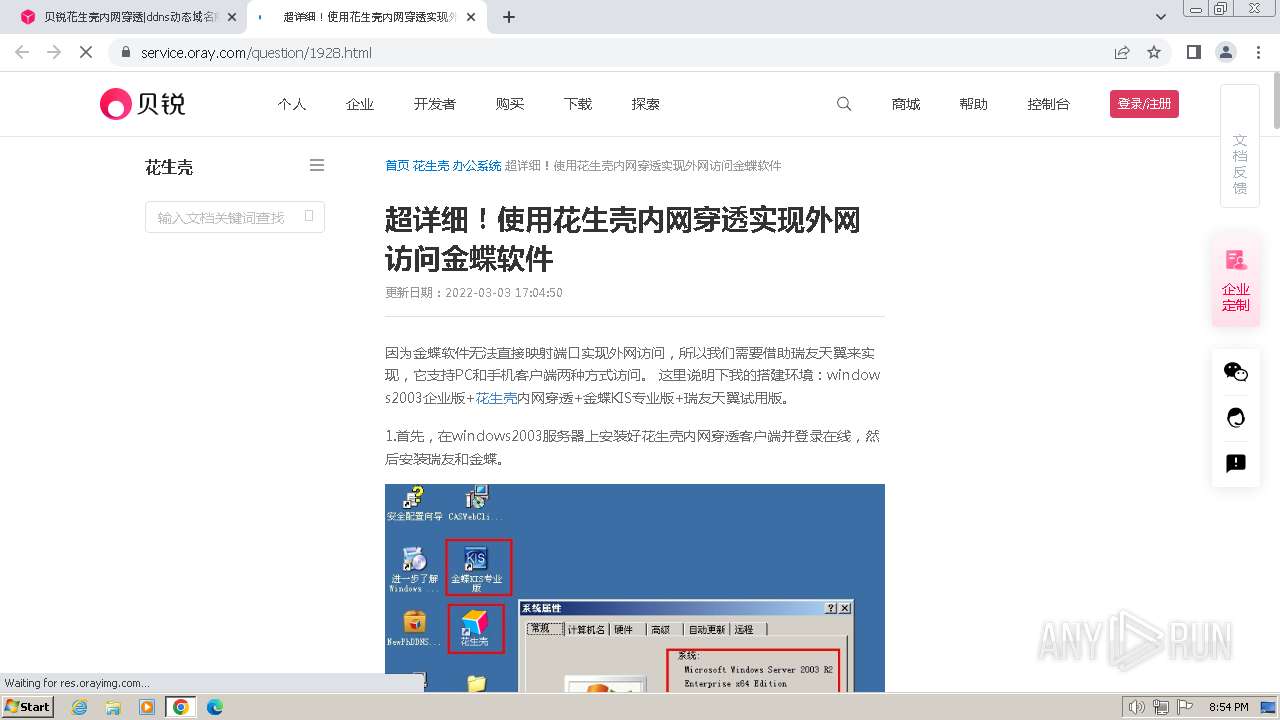Open the 帮助 link
Image resolution: width=1280 pixels, height=720 pixels.
click(974, 104)
